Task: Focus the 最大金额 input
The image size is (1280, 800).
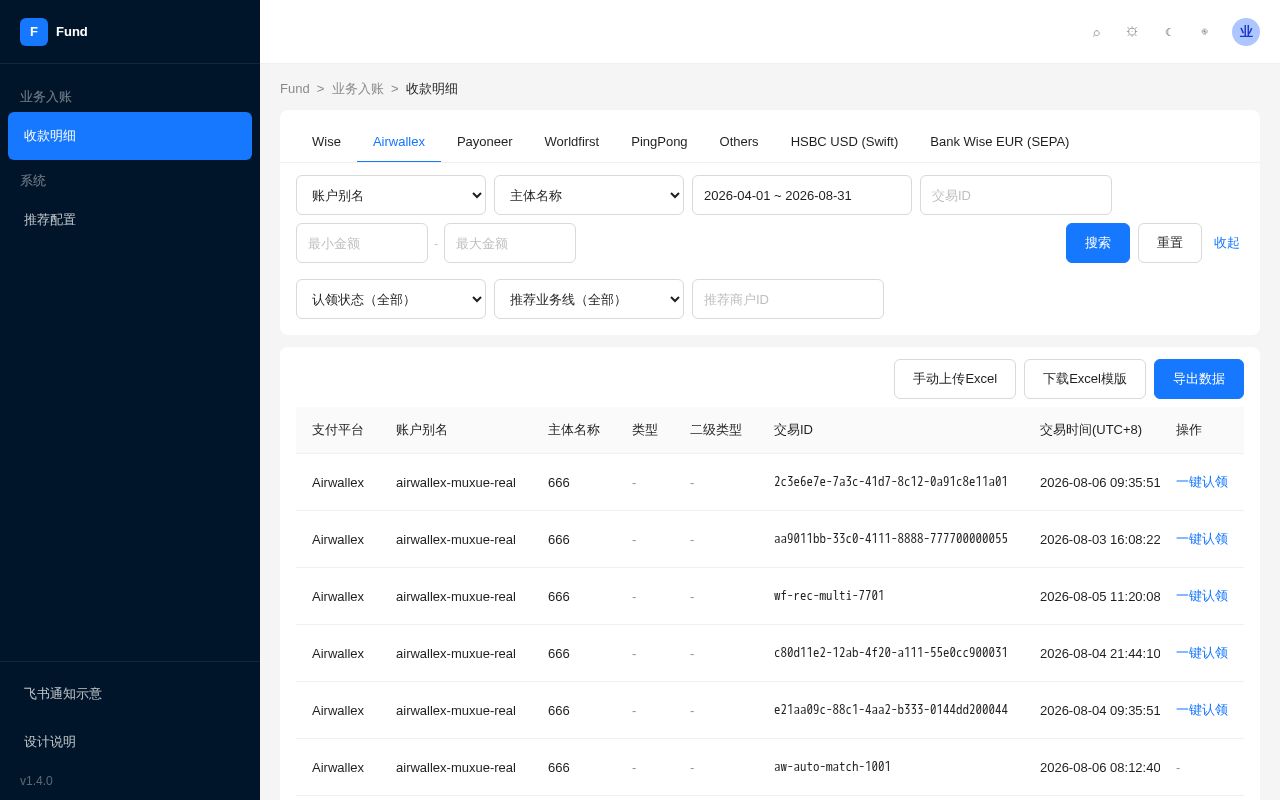Action: (x=510, y=243)
